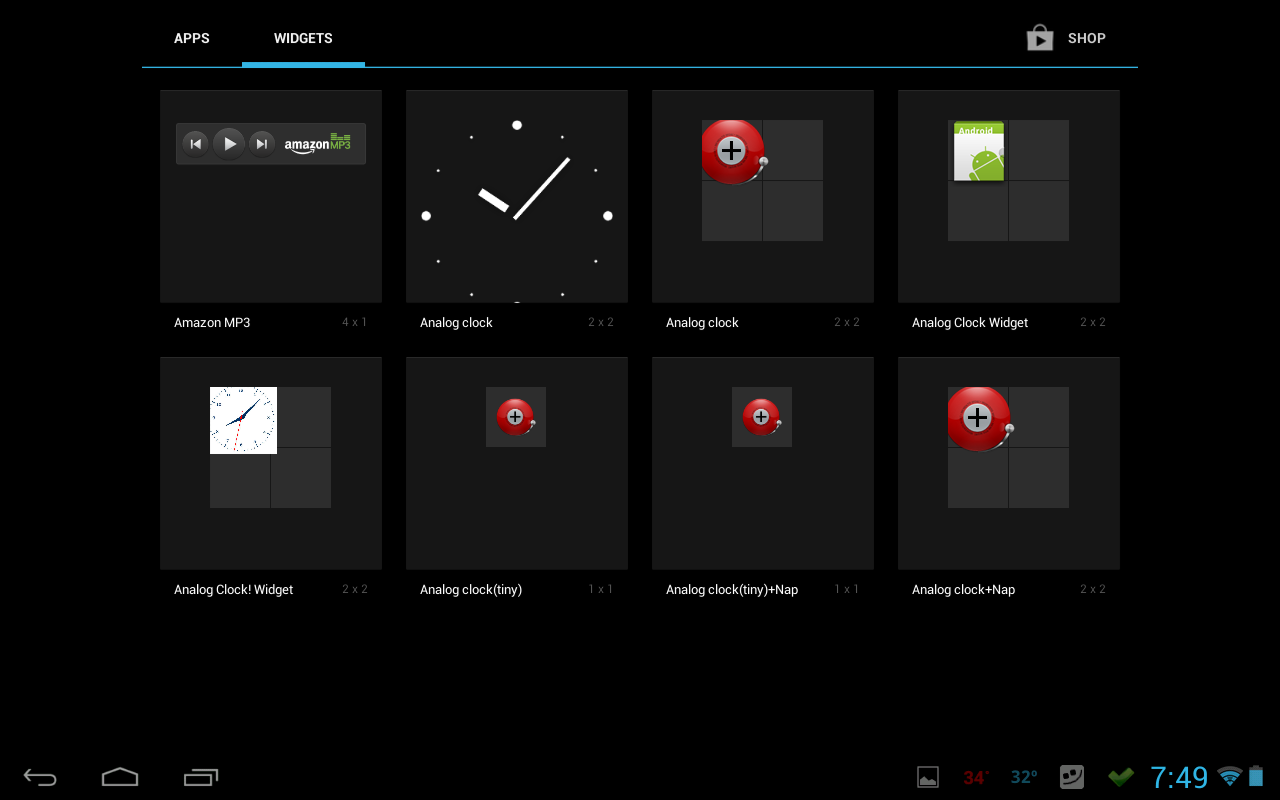This screenshot has height=800, width=1280.
Task: Open the SHOP link
Action: (x=1087, y=38)
